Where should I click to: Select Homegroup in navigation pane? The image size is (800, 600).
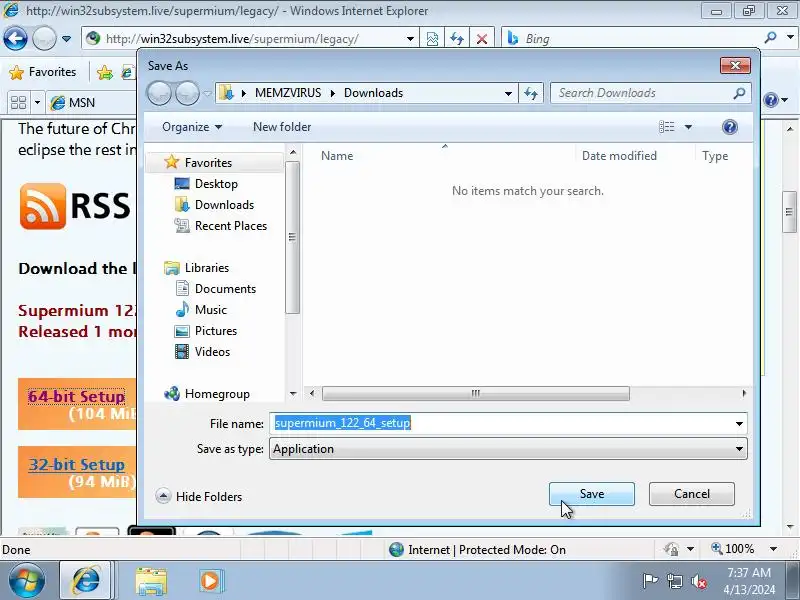point(217,394)
